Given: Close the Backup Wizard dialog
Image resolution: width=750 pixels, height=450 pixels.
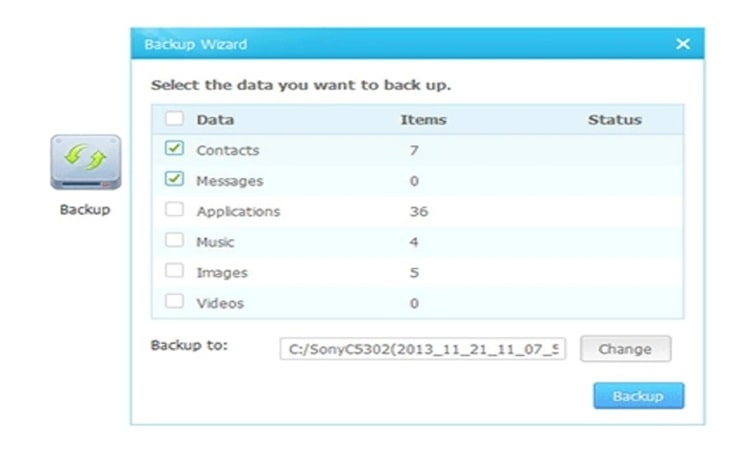Looking at the screenshot, I should [683, 44].
